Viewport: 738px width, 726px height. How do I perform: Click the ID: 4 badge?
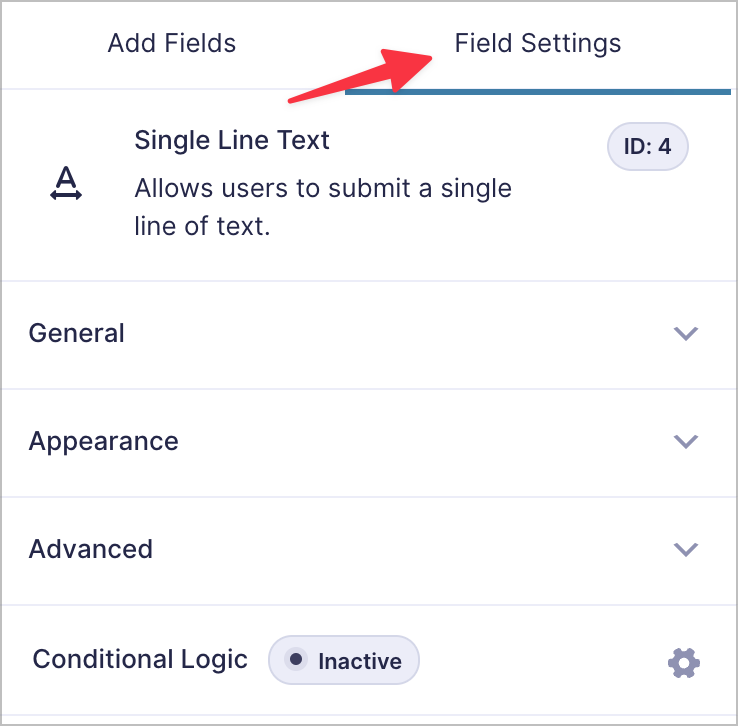[x=647, y=146]
